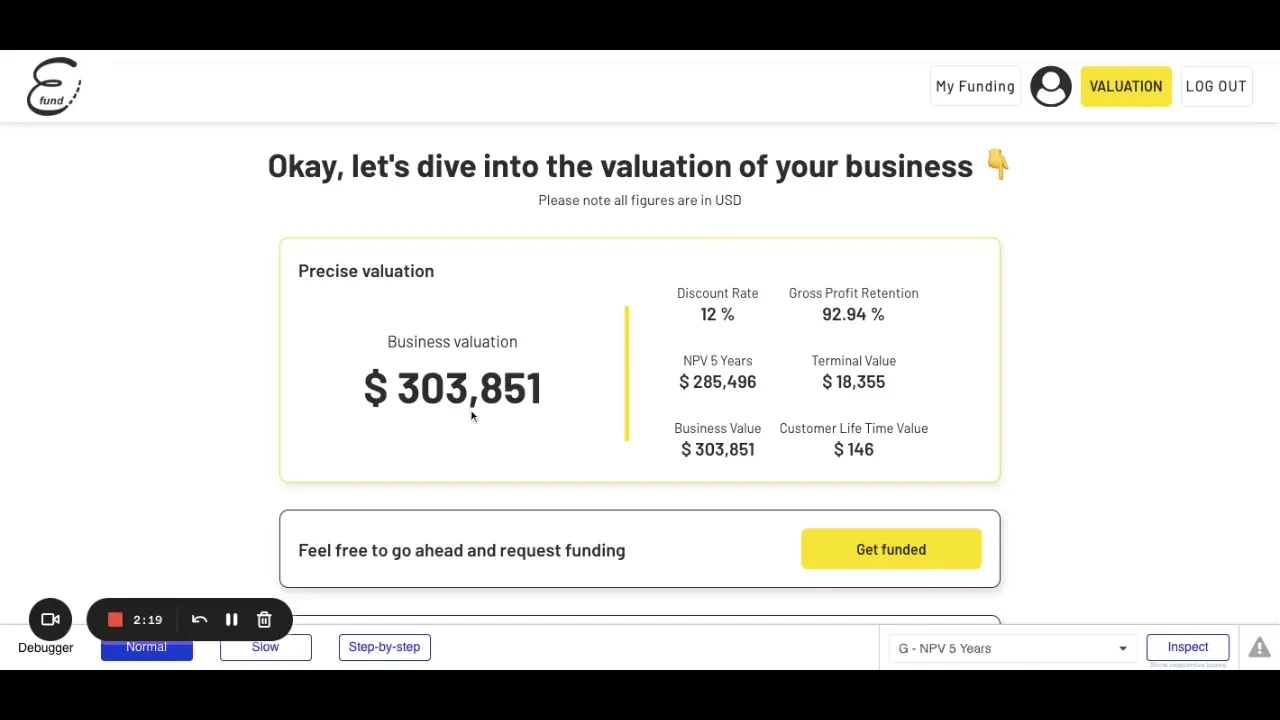Click the LOG OUT link

coord(1215,87)
